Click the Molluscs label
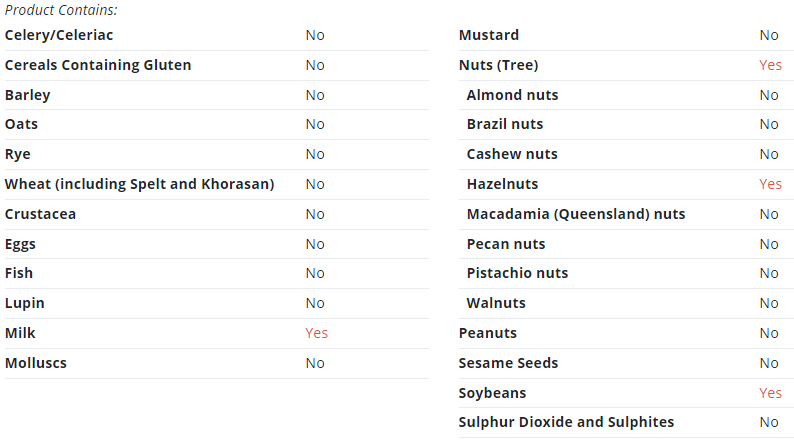Viewport: 794px width, 441px height. pos(35,363)
